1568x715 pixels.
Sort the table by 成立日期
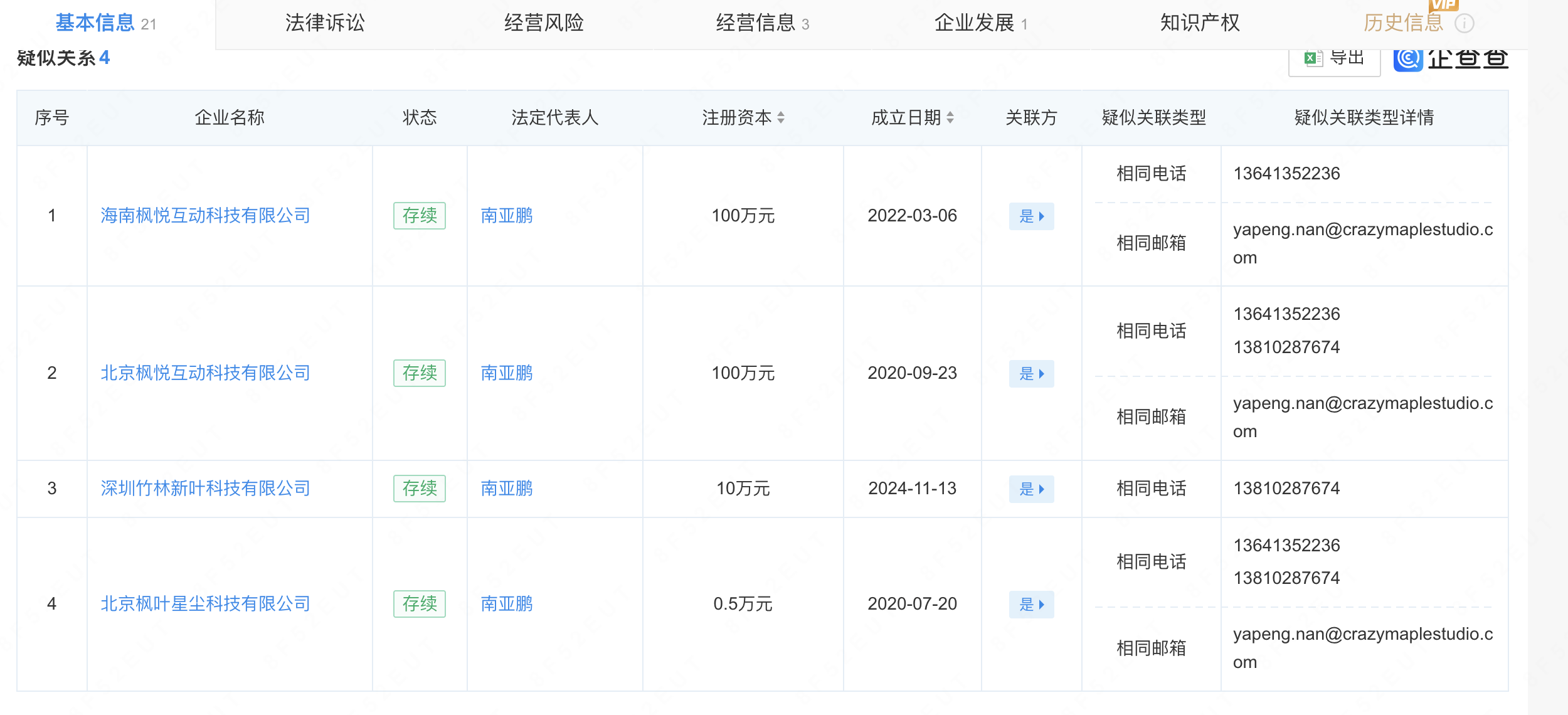(950, 117)
